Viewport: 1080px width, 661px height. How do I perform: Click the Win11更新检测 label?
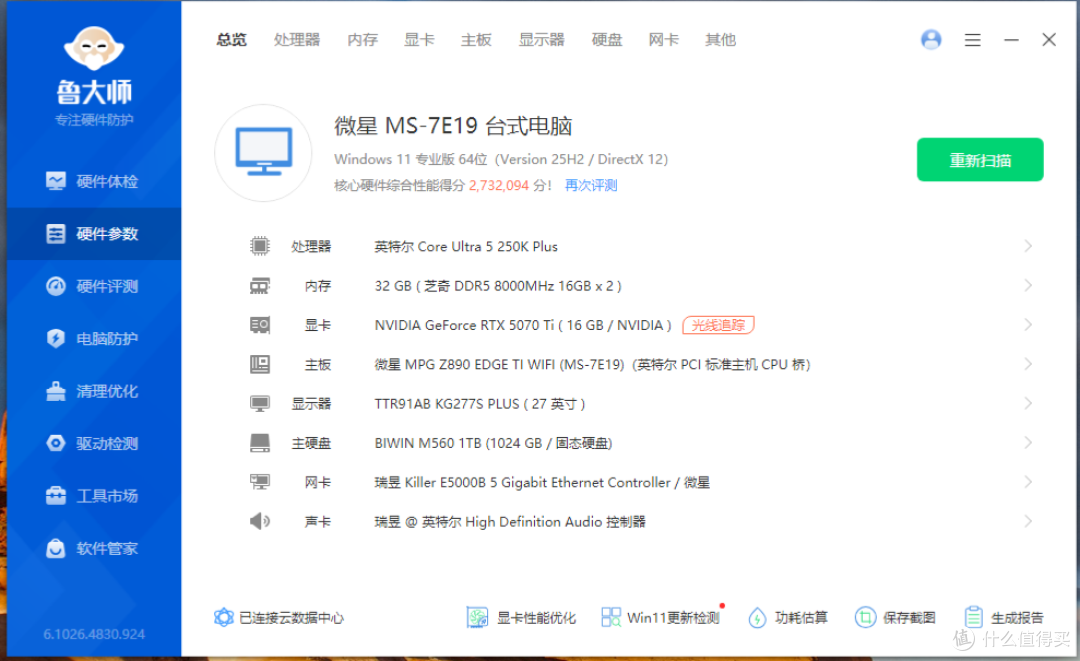(673, 618)
